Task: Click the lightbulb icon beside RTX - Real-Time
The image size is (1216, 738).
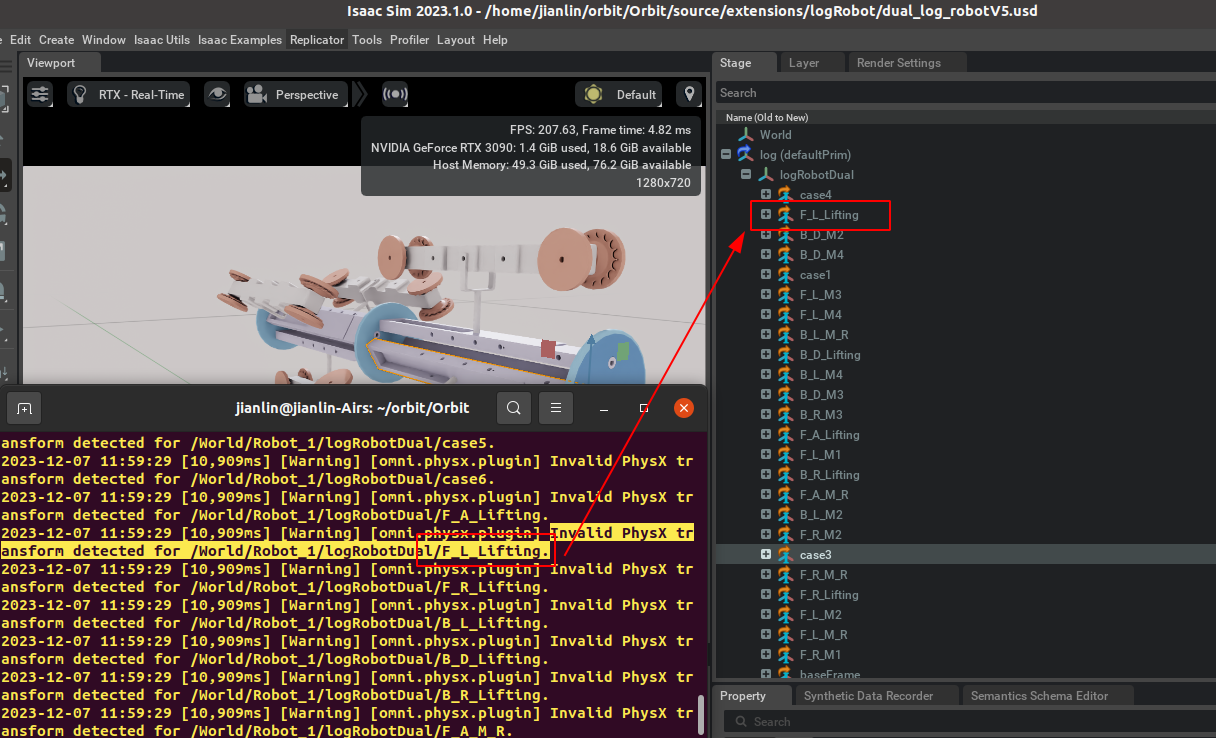Action: (81, 95)
